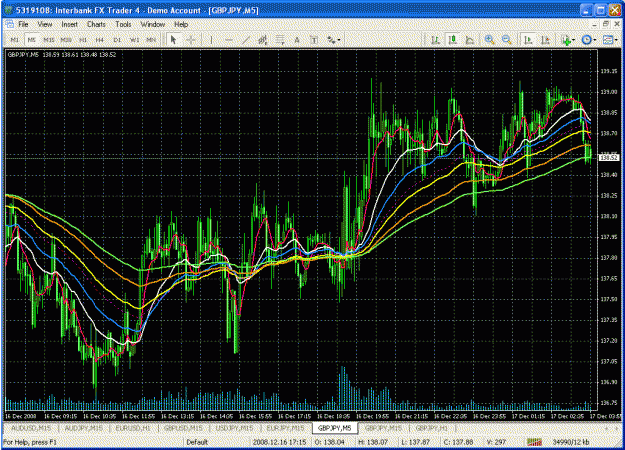Set timeframe to M5
The width and height of the screenshot is (625, 450).
point(31,40)
